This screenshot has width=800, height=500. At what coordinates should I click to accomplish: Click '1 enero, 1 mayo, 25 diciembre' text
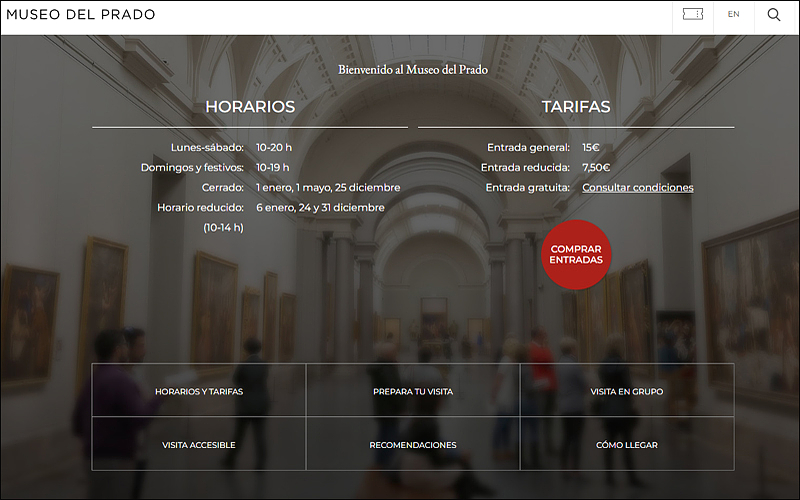click(x=328, y=187)
